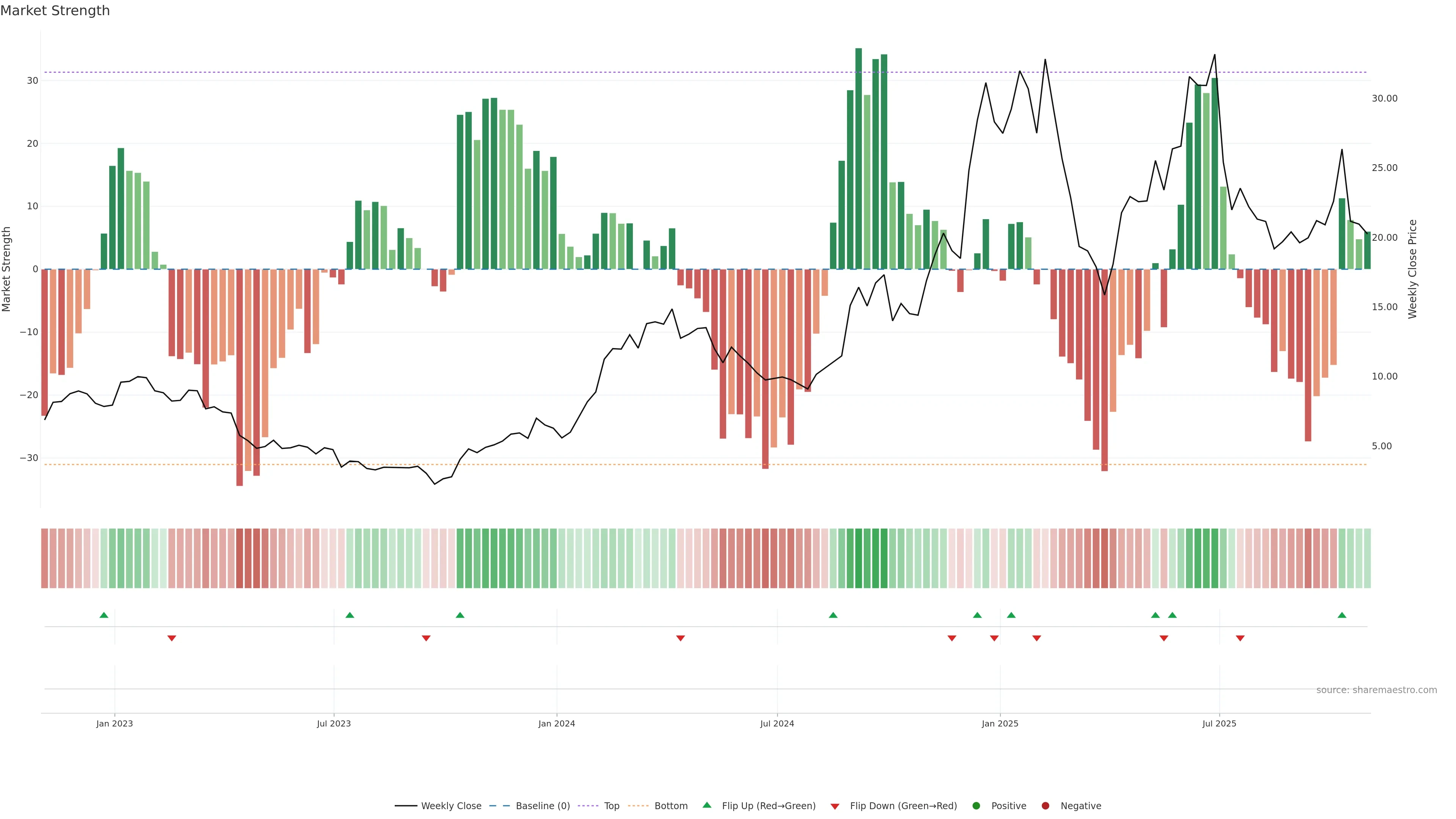The height and width of the screenshot is (819, 1456).
Task: Click the Jan 2024 x-axis label
Action: pyautogui.click(x=557, y=724)
